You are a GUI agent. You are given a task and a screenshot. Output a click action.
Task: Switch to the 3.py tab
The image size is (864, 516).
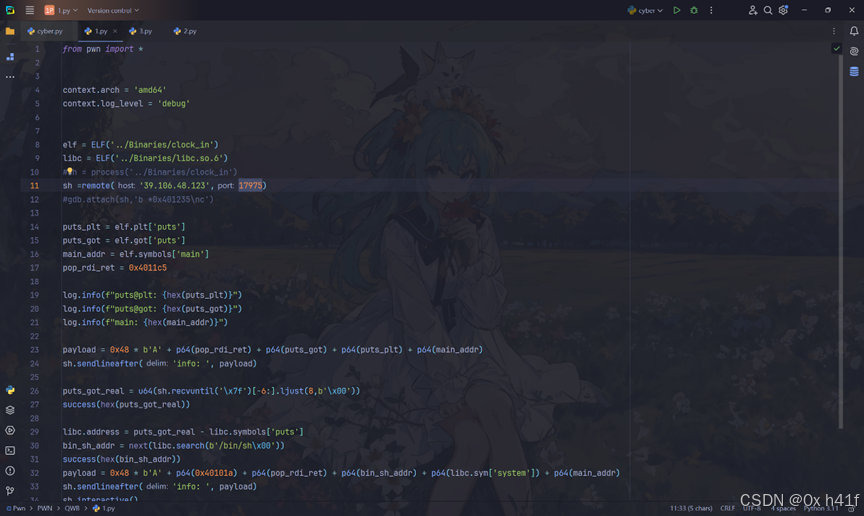tap(141, 31)
